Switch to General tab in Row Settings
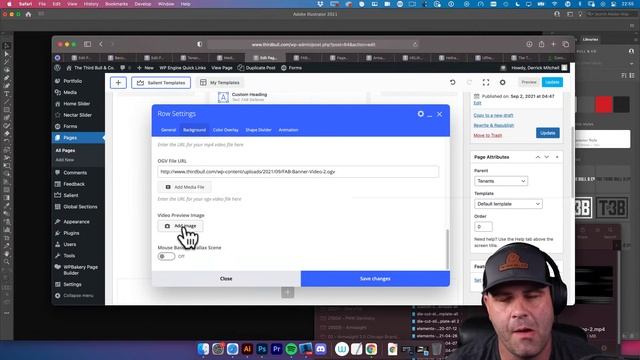 pos(168,130)
